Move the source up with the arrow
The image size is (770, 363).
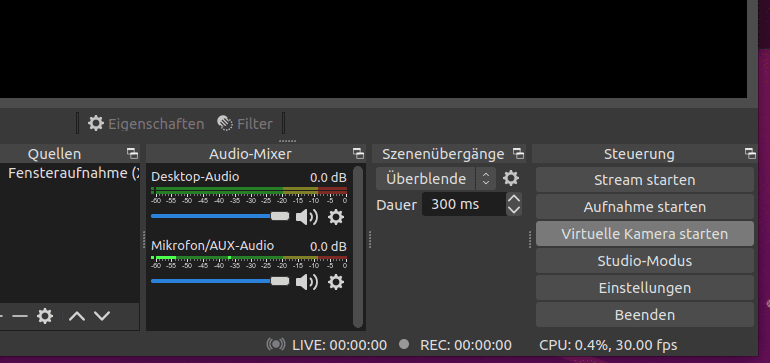click(x=77, y=316)
